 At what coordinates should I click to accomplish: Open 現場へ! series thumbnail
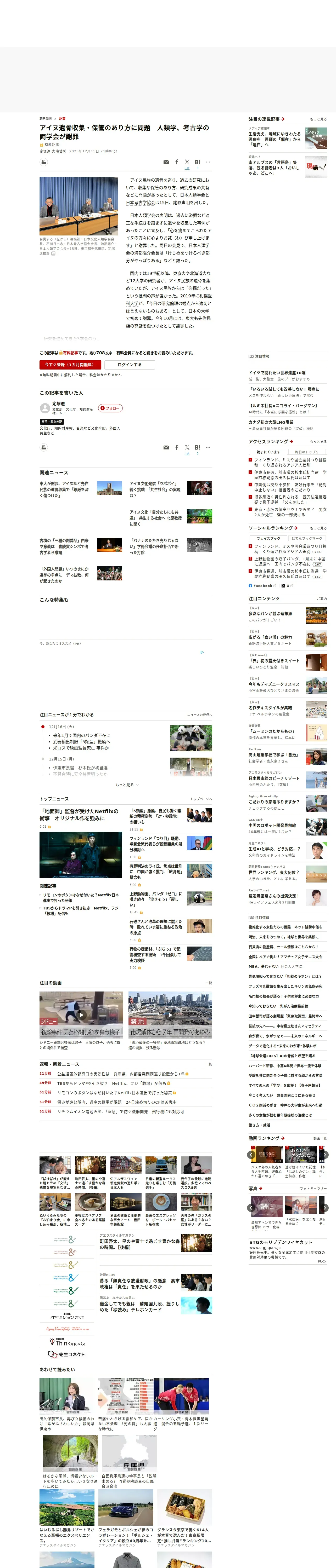coord(316,166)
